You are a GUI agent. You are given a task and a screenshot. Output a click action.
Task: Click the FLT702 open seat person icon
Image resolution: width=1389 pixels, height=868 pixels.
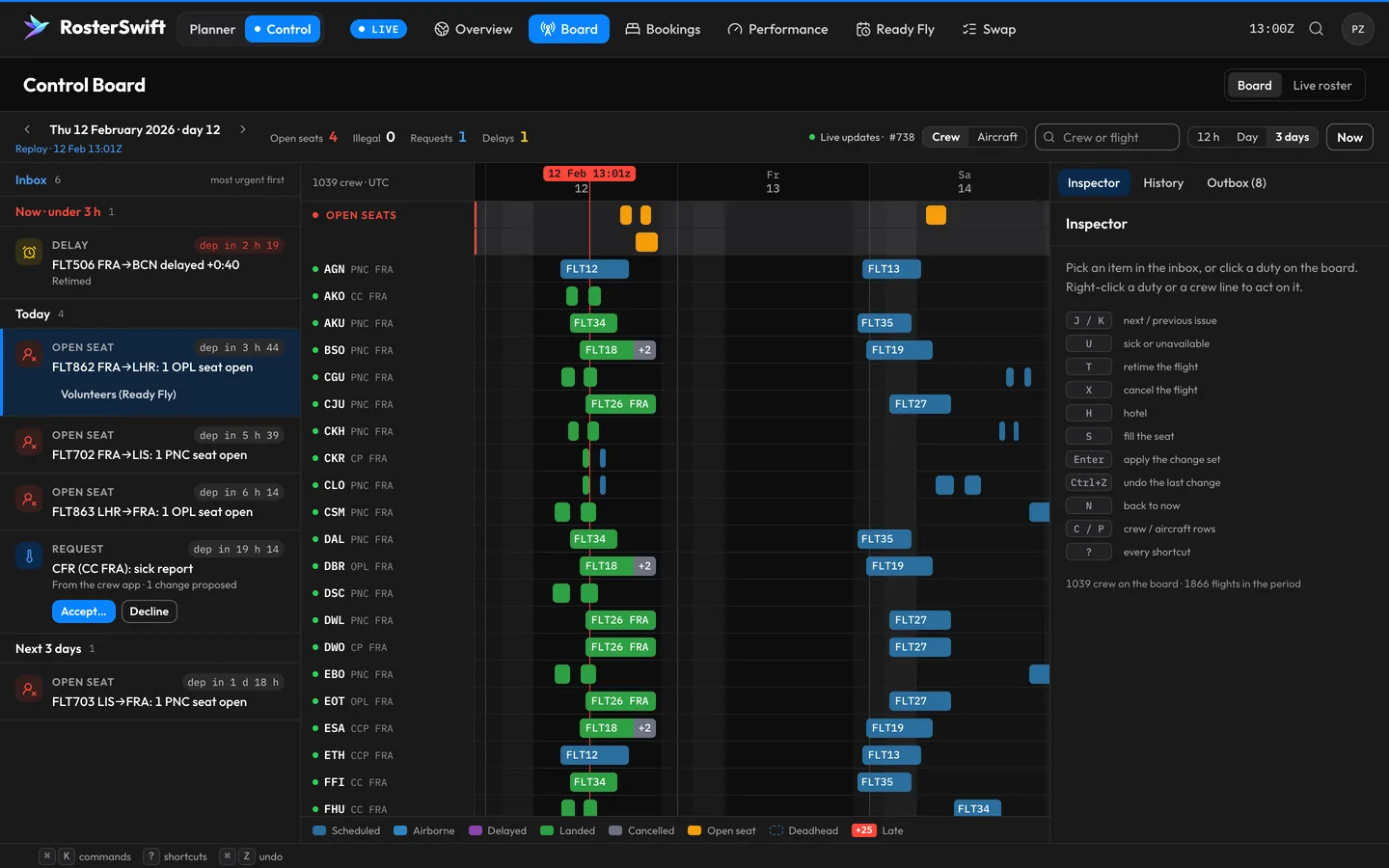[x=29, y=443]
